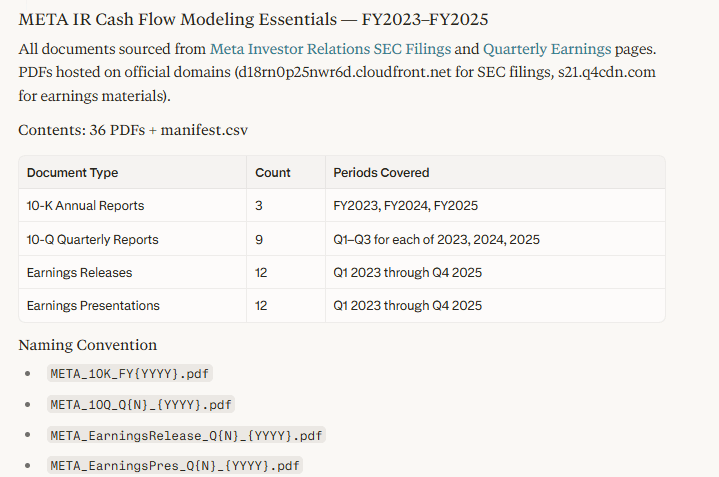This screenshot has height=477, width=719.
Task: Click the Contents: 36 PDFs + manifest.csv line
Action: [133, 130]
